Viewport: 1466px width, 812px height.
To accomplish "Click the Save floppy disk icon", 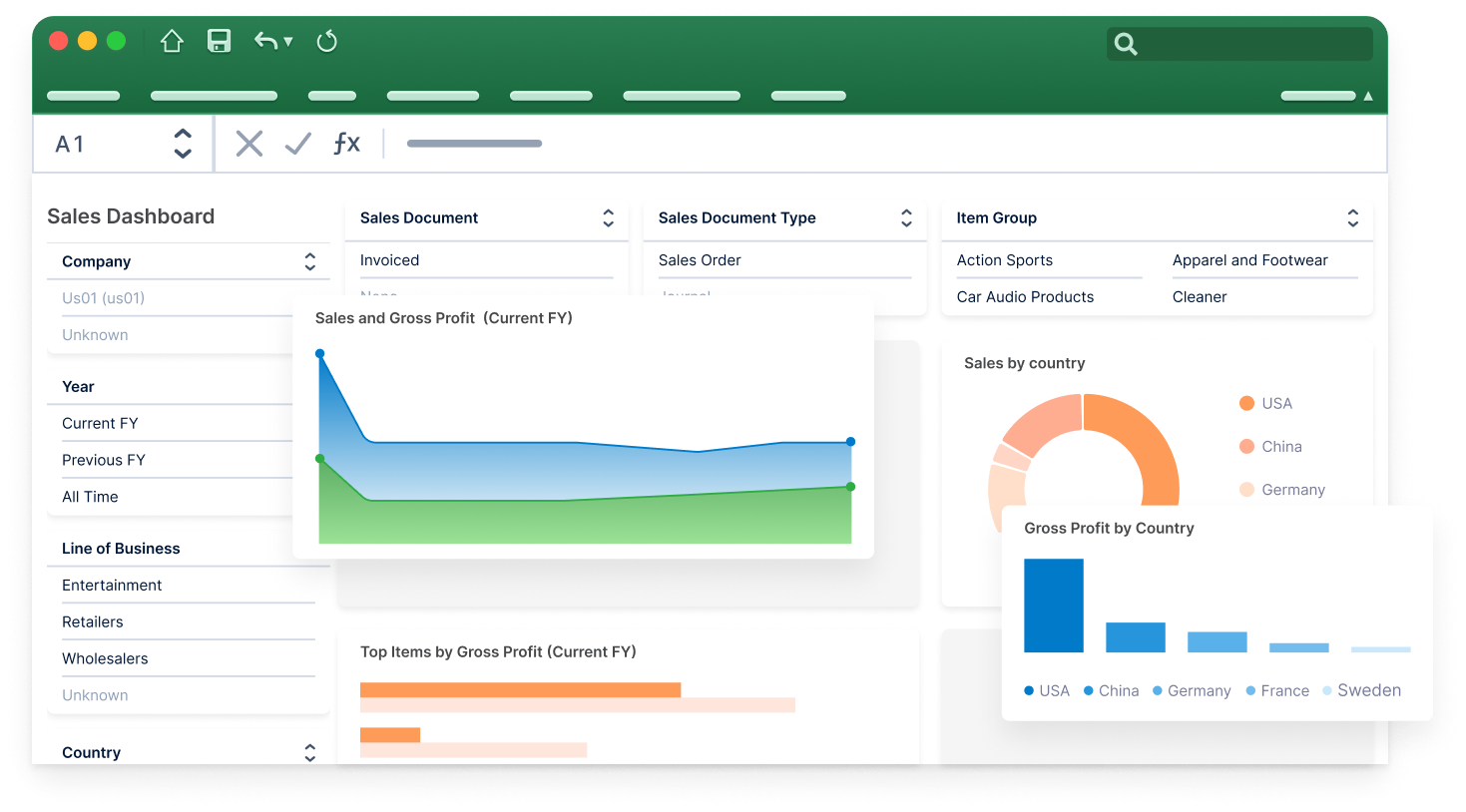I will (219, 41).
